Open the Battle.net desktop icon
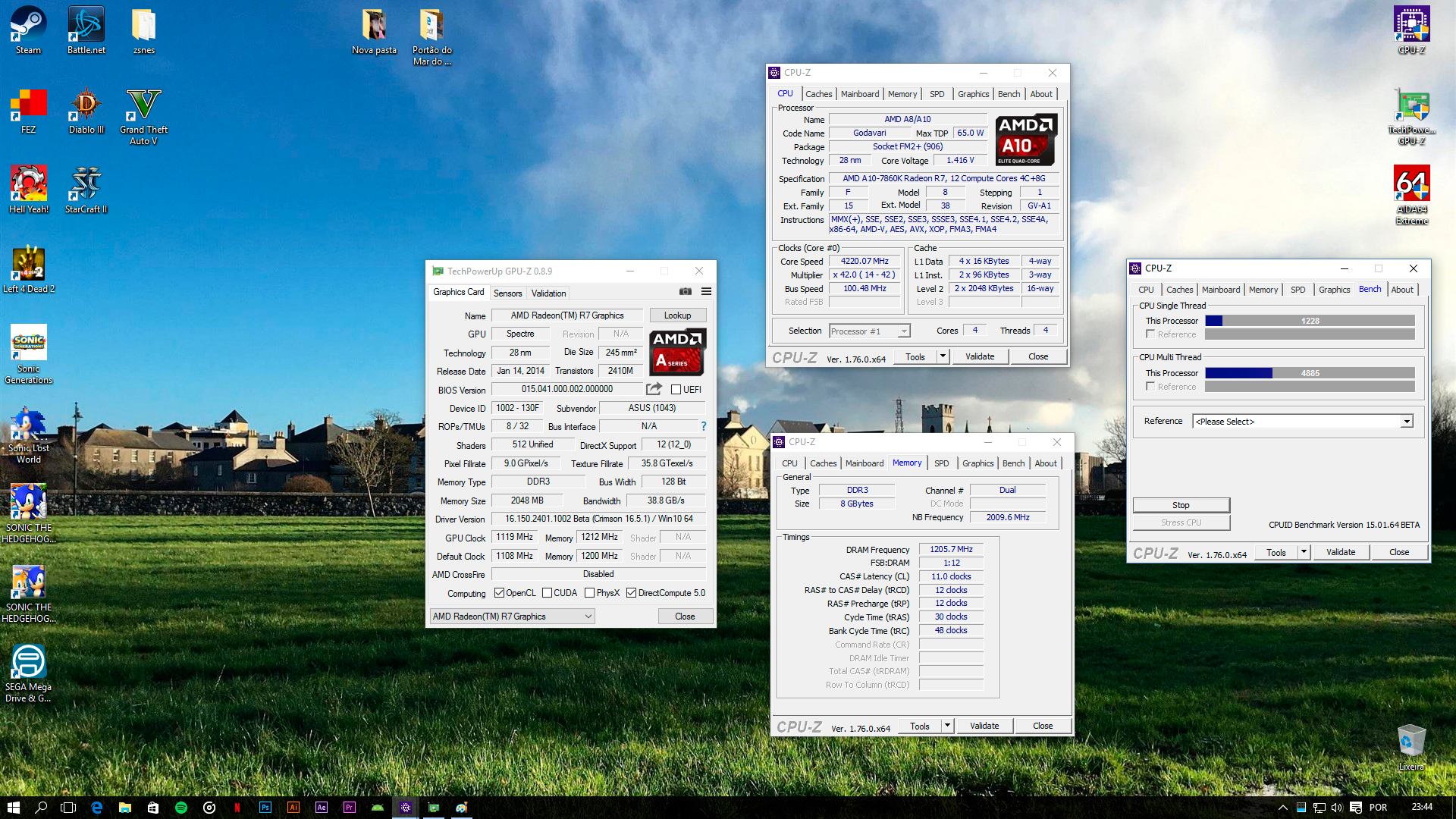The image size is (1456, 819). click(x=86, y=30)
